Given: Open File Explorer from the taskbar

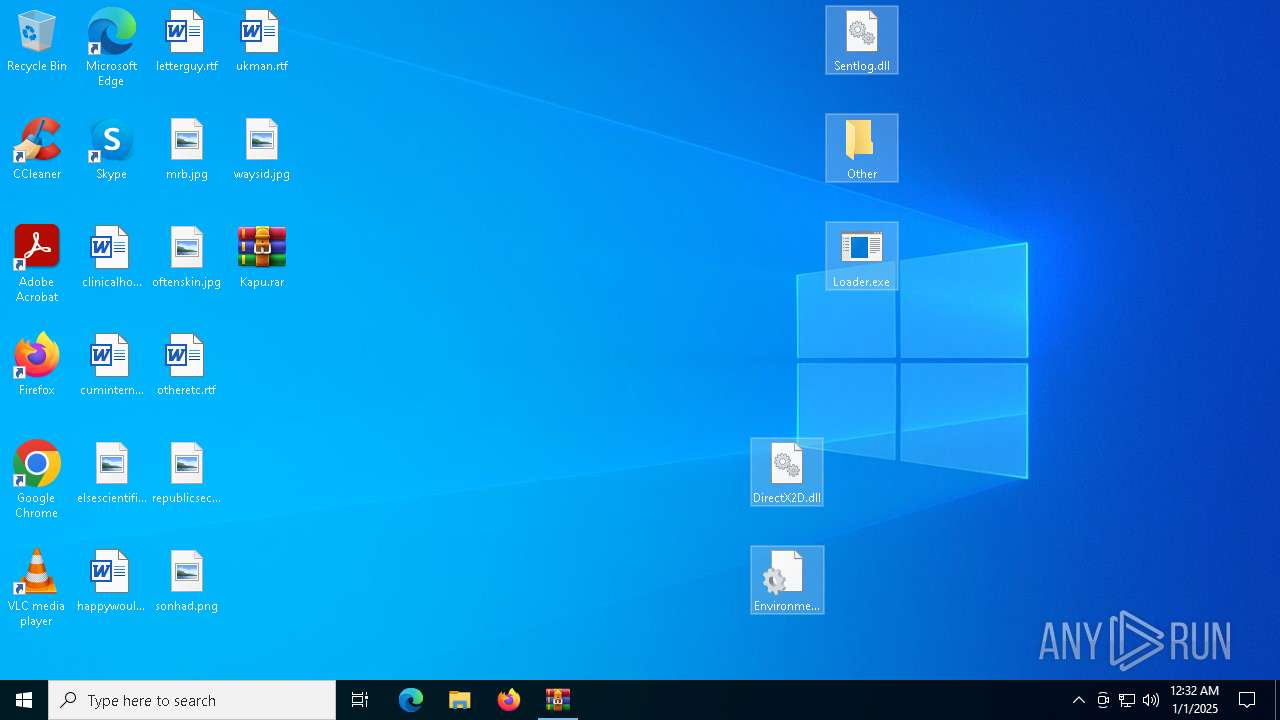Looking at the screenshot, I should tap(460, 700).
